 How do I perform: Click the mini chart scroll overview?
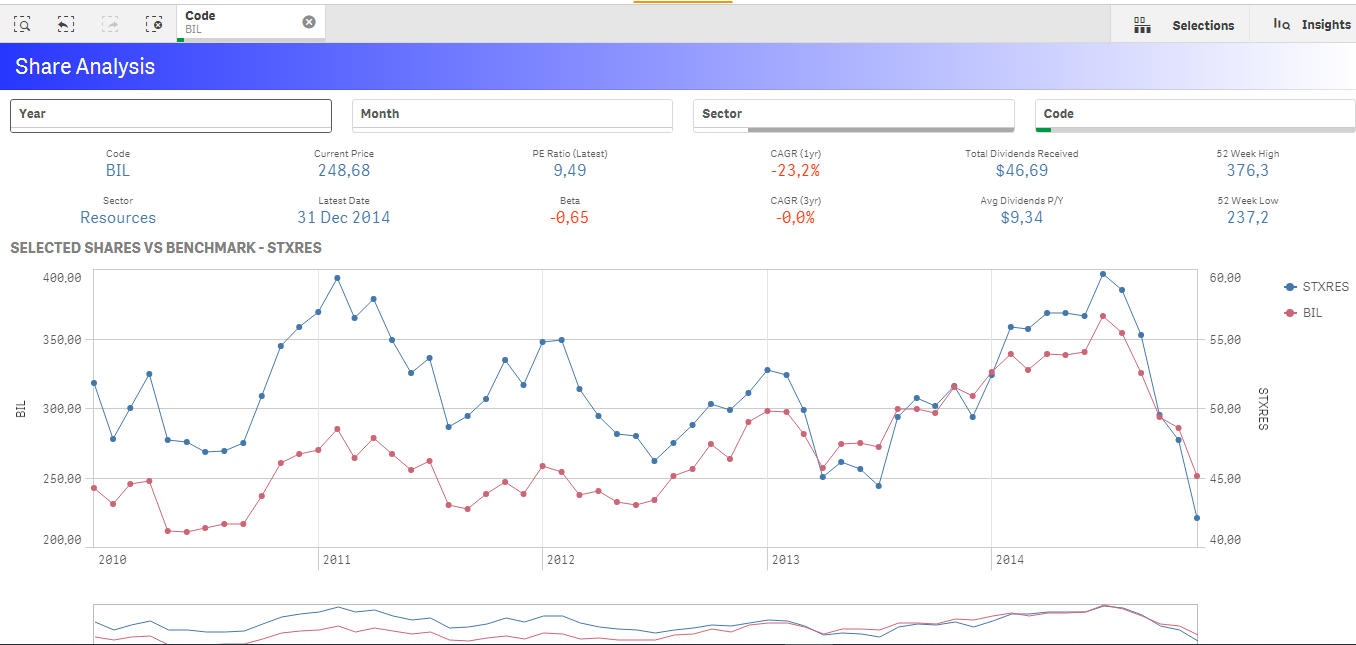(x=645, y=623)
